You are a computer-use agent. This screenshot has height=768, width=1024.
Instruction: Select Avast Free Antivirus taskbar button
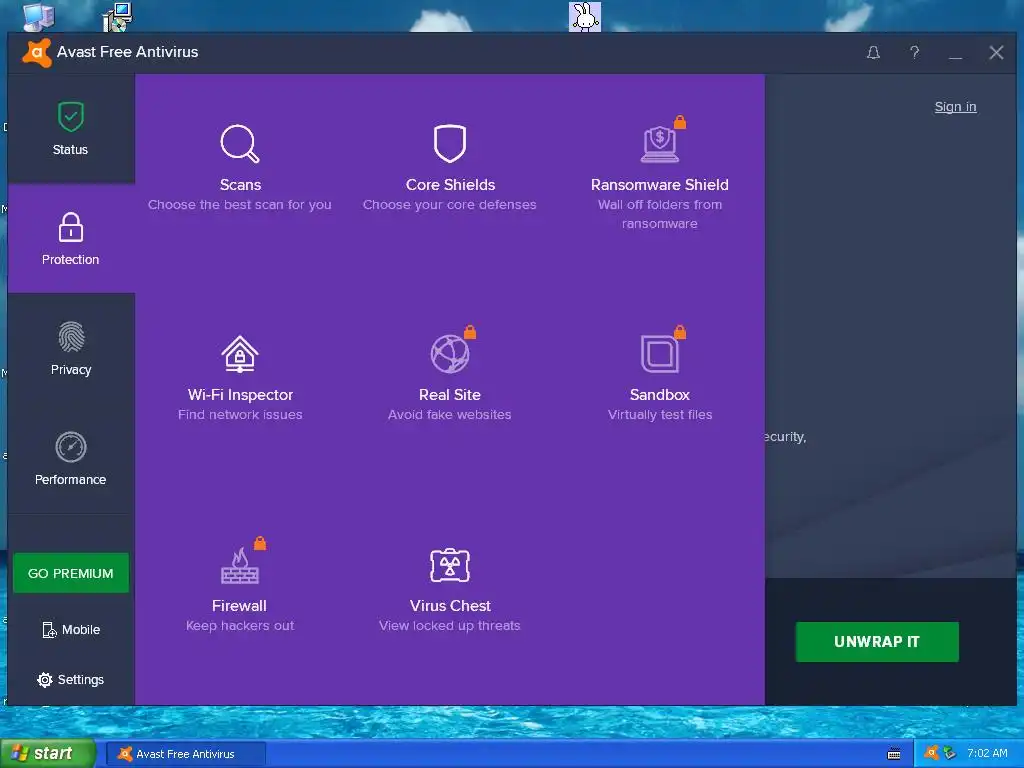click(x=186, y=754)
